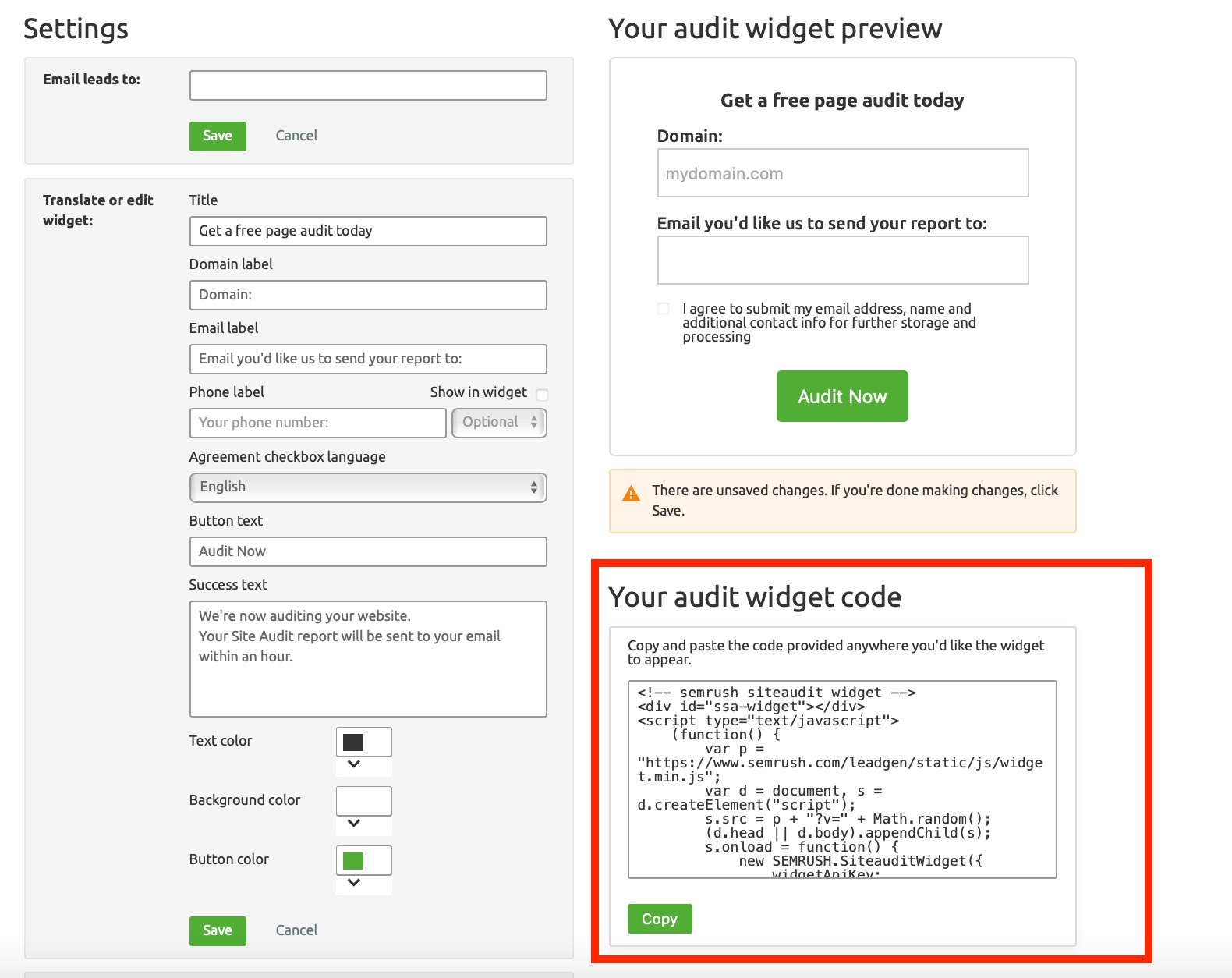Click the orange unsaved changes warning icon
1232x978 pixels.
(631, 494)
